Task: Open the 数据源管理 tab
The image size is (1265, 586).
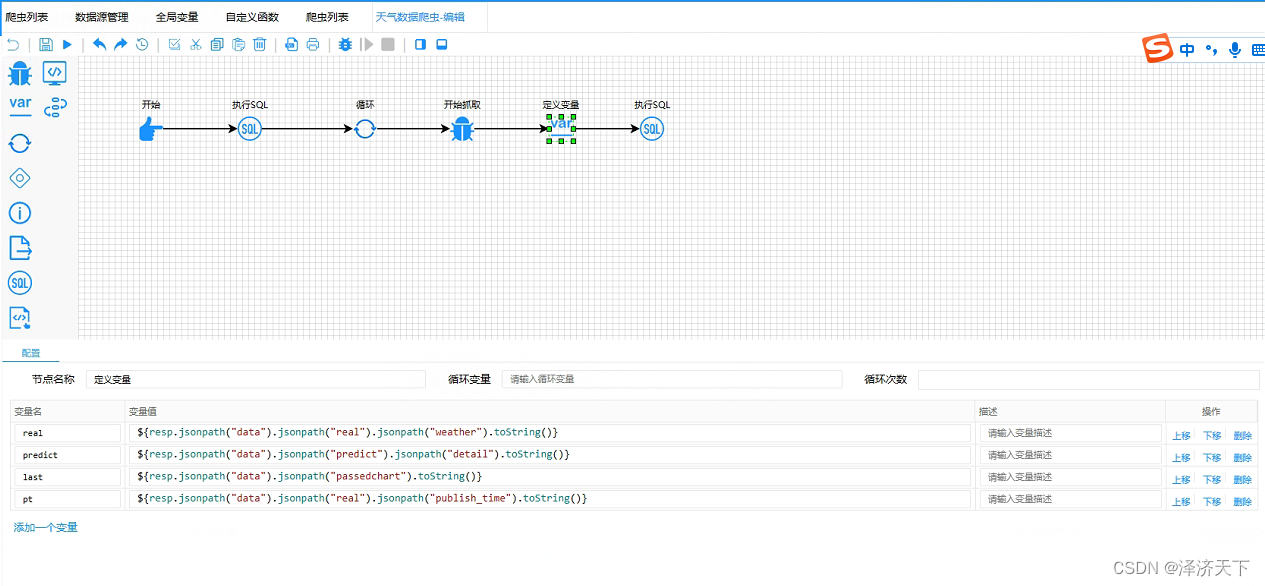Action: point(102,17)
